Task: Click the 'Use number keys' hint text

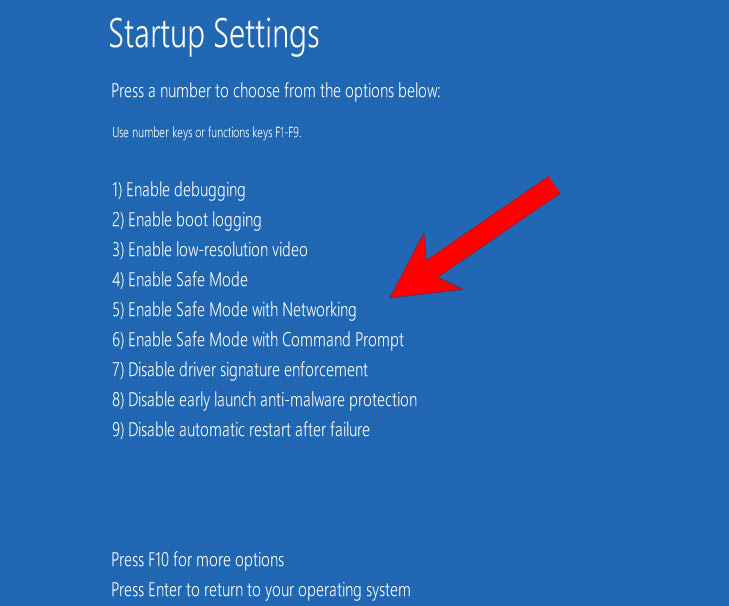Action: (206, 132)
